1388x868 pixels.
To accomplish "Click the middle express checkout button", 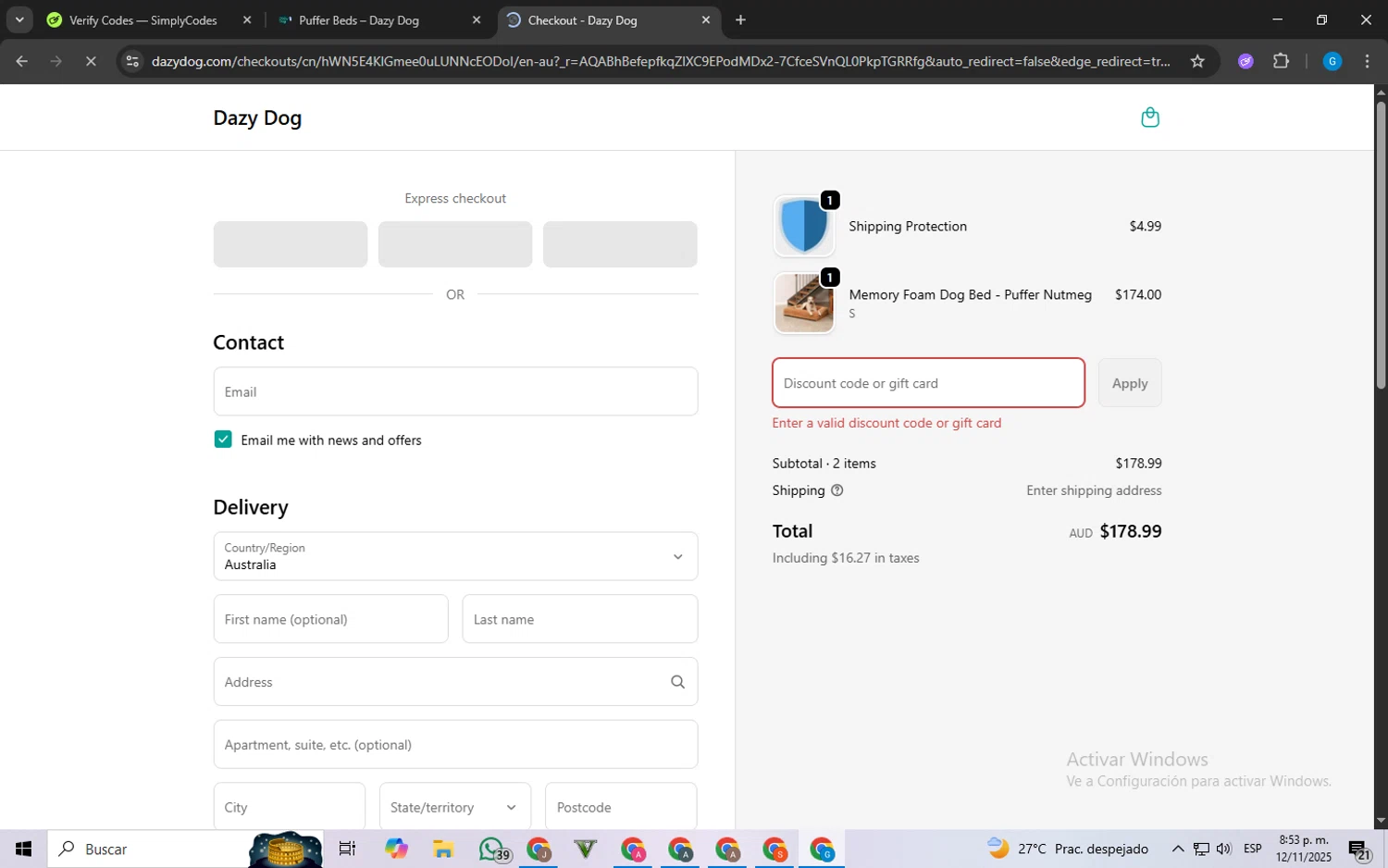I will tap(455, 244).
